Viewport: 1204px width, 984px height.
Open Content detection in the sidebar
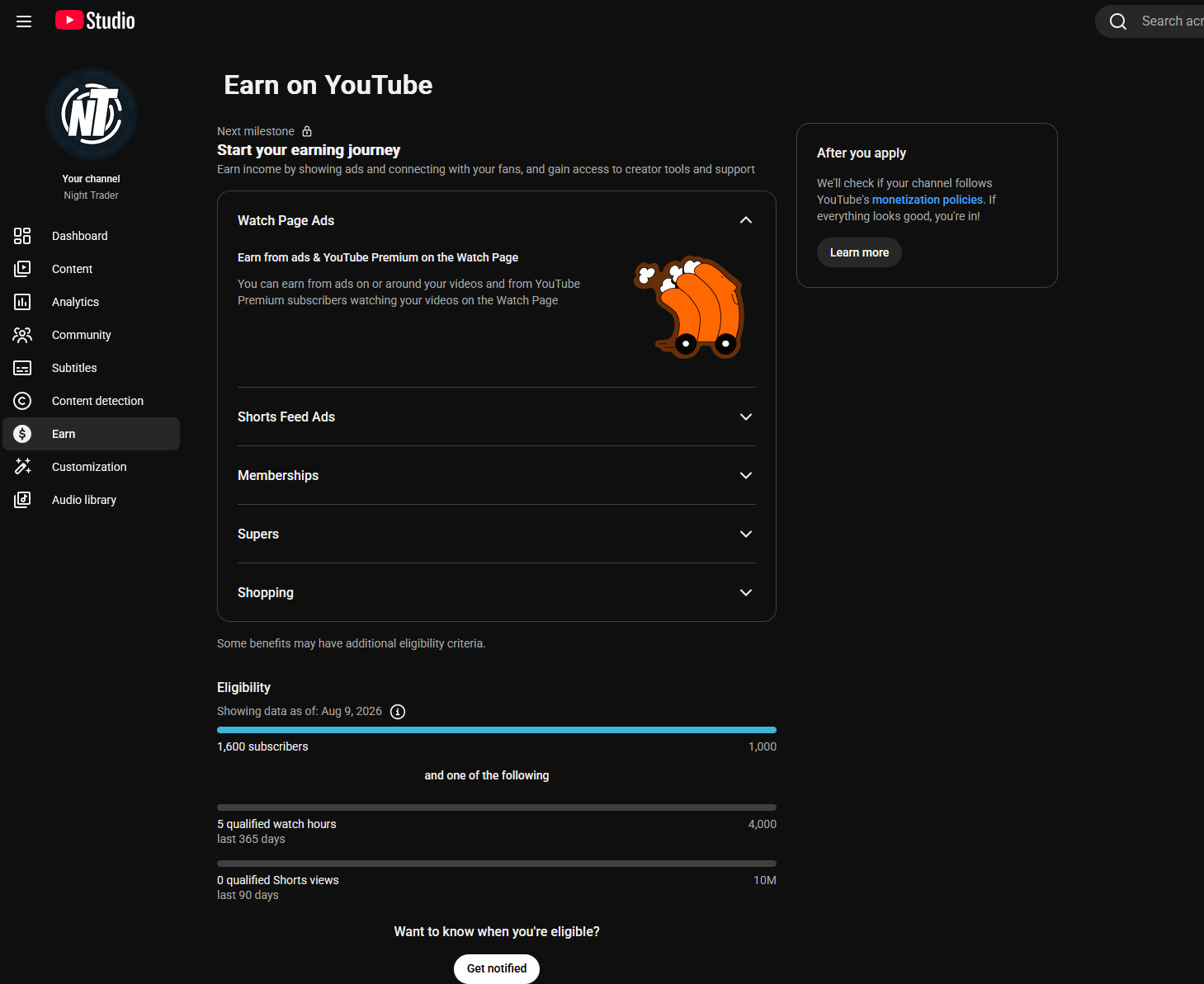coord(92,401)
